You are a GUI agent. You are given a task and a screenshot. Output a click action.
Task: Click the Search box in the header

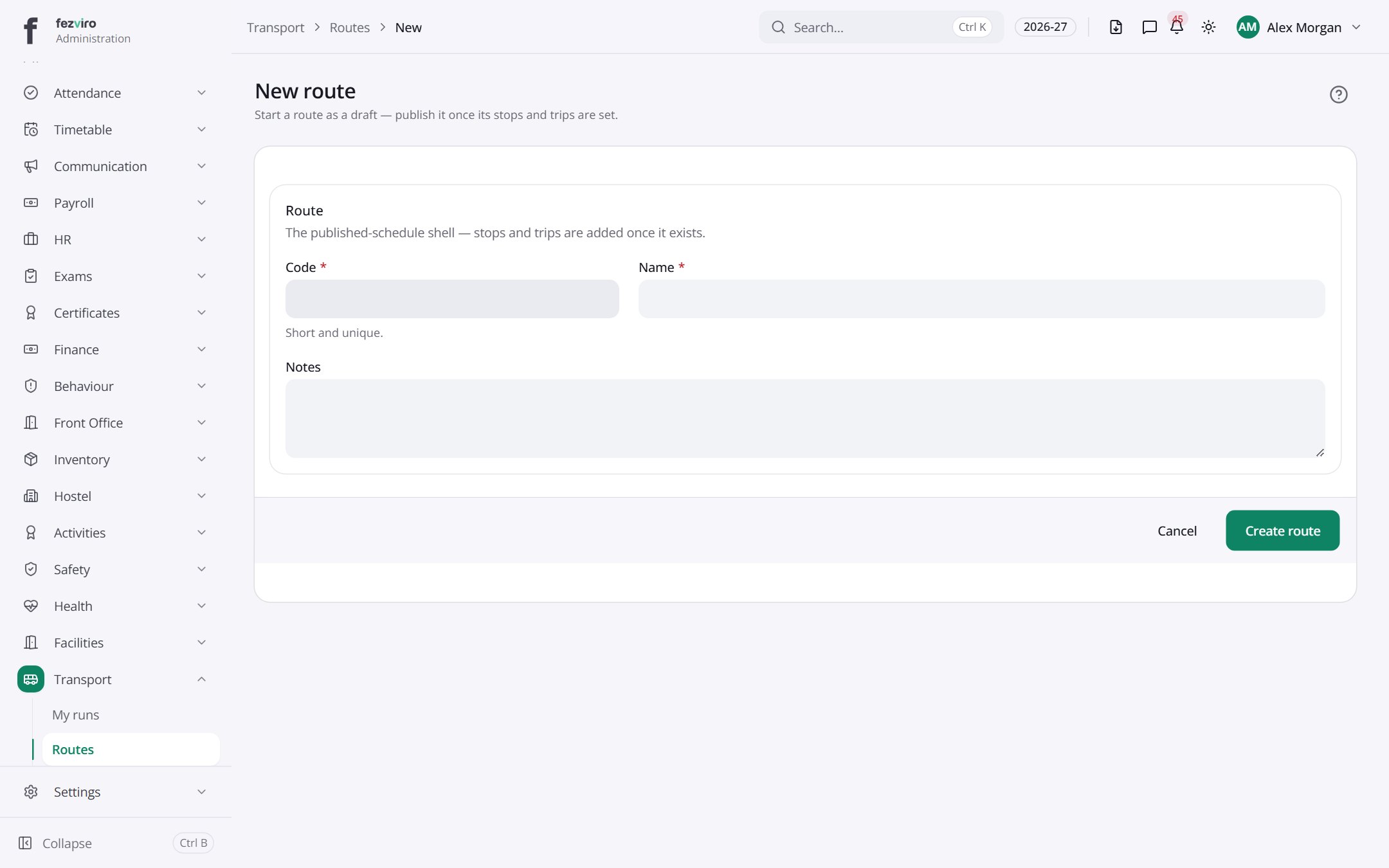click(881, 27)
